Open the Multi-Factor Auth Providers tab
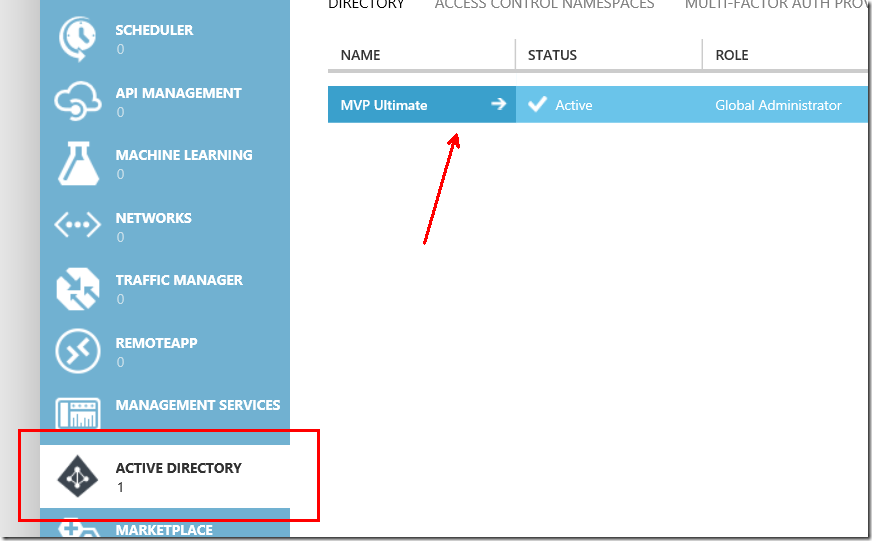 [777, 4]
